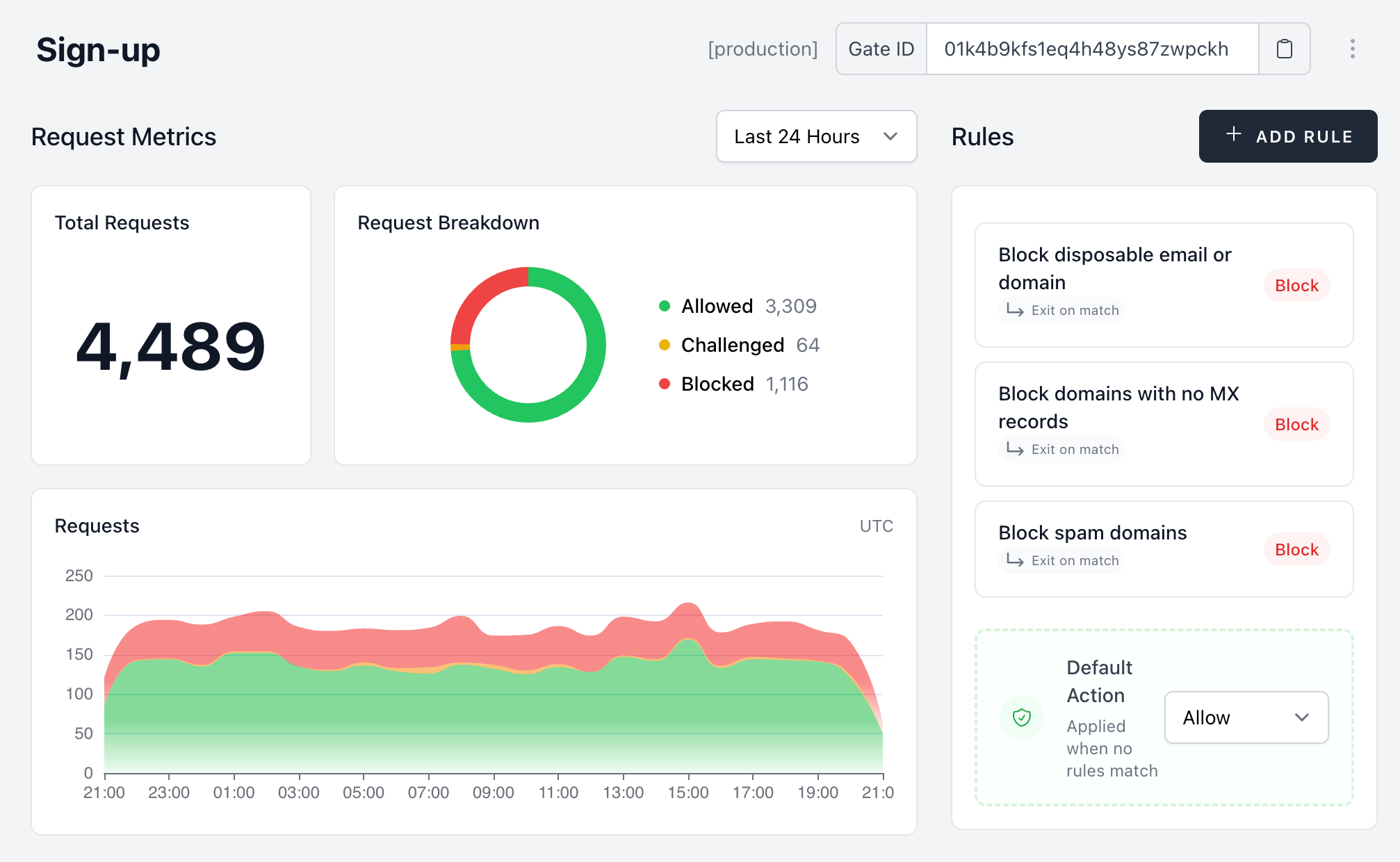Click the exit-on-match arrow under disposable email rule
Viewport: 1400px width, 862px height.
pyautogui.click(x=1014, y=310)
